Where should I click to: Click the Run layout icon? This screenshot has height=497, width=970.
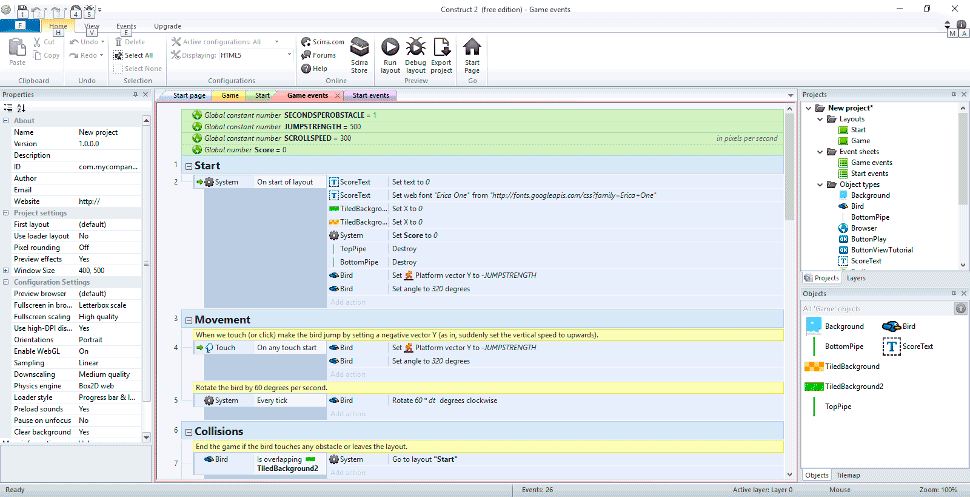tap(390, 53)
